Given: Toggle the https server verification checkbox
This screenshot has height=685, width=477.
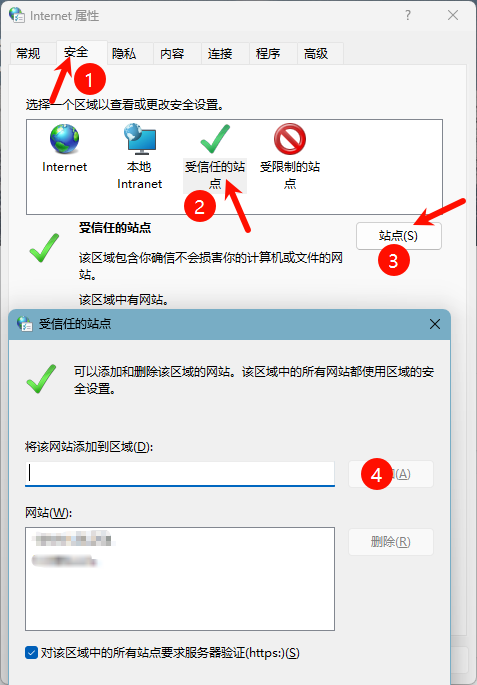Looking at the screenshot, I should (31, 653).
